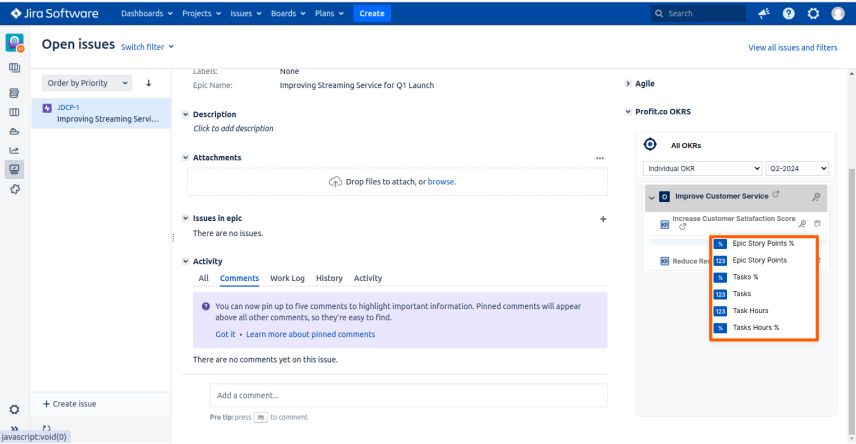Open the Dashboards menu
This screenshot has height=444, width=856.
point(147,13)
